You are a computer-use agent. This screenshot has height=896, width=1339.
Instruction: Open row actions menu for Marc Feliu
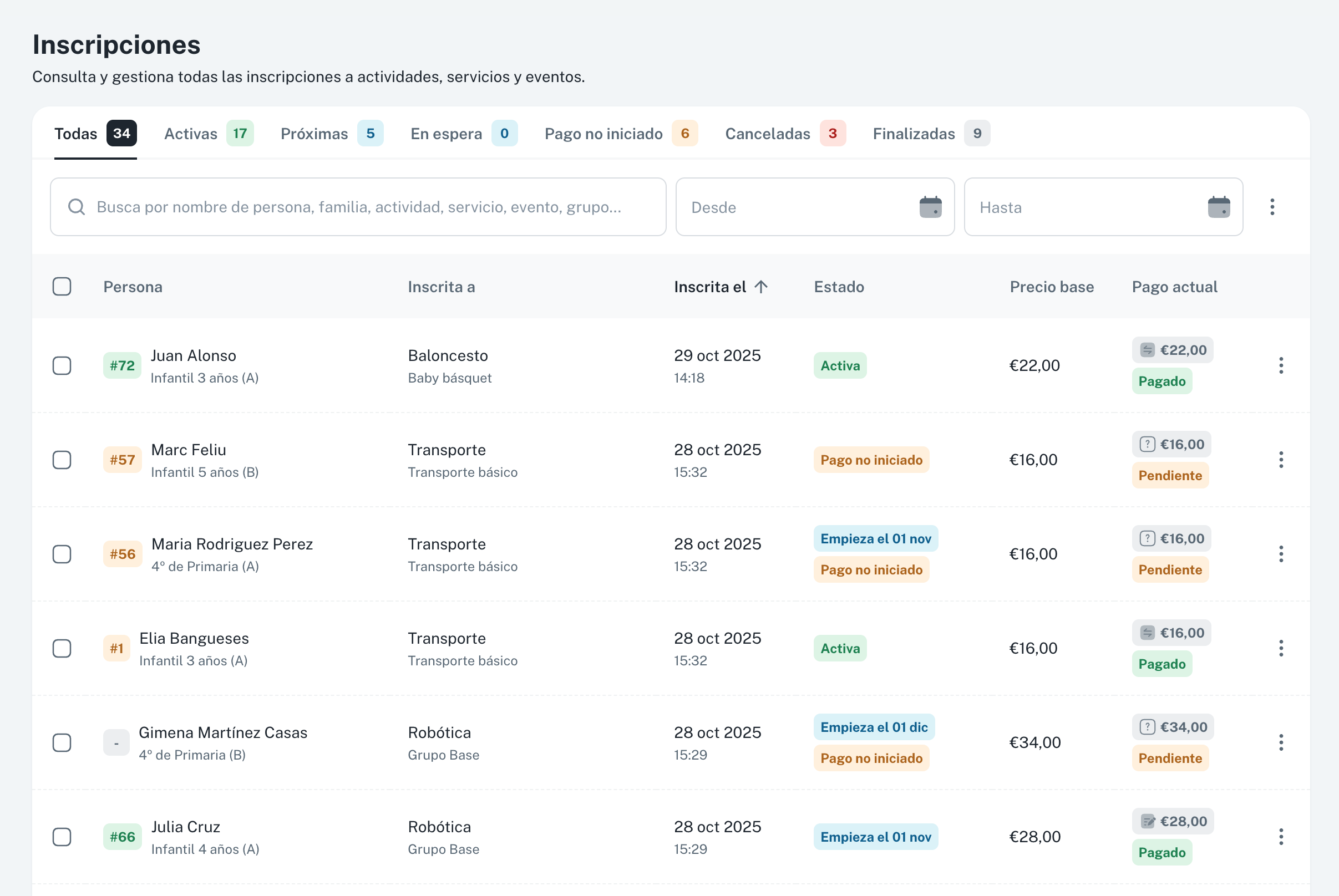(x=1281, y=460)
